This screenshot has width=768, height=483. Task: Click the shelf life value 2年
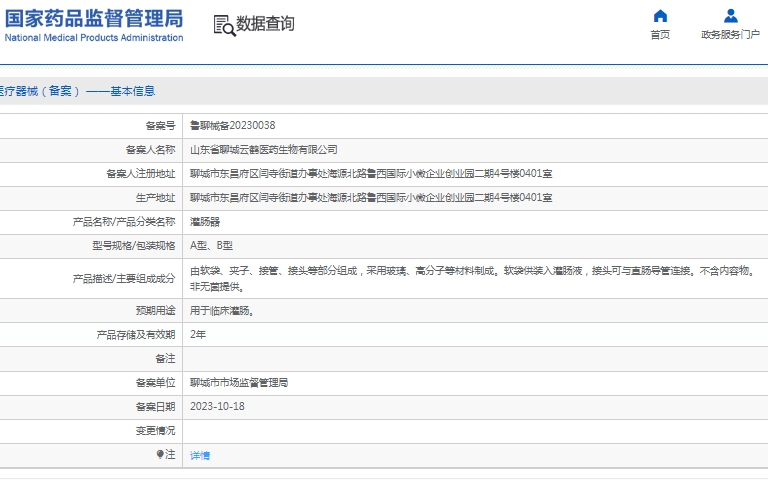click(x=198, y=335)
